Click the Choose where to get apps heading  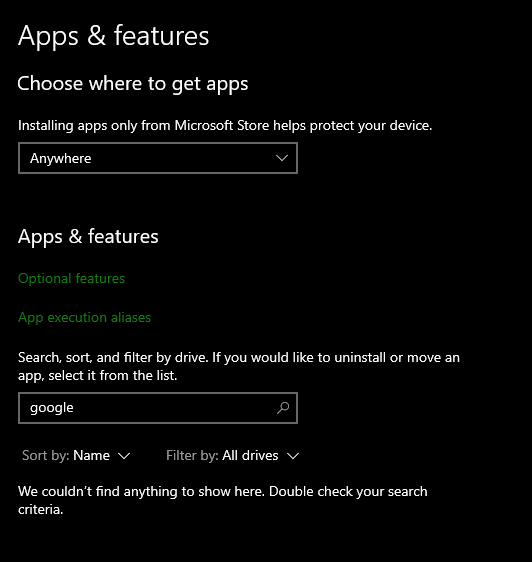133,84
